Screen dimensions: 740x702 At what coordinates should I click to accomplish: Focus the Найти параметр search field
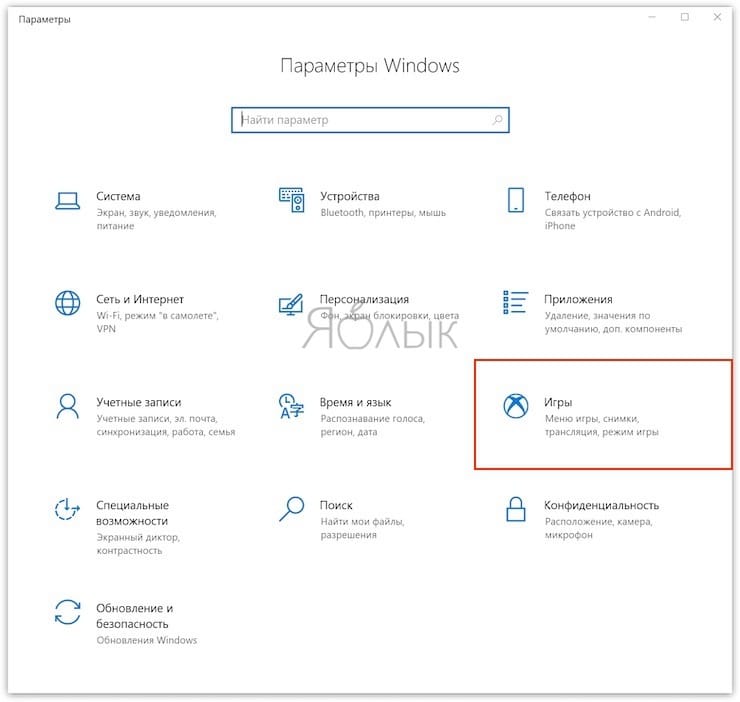[370, 120]
